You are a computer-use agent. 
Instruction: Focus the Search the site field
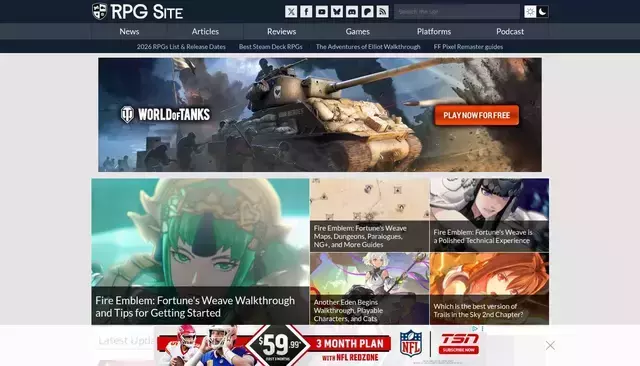point(457,11)
